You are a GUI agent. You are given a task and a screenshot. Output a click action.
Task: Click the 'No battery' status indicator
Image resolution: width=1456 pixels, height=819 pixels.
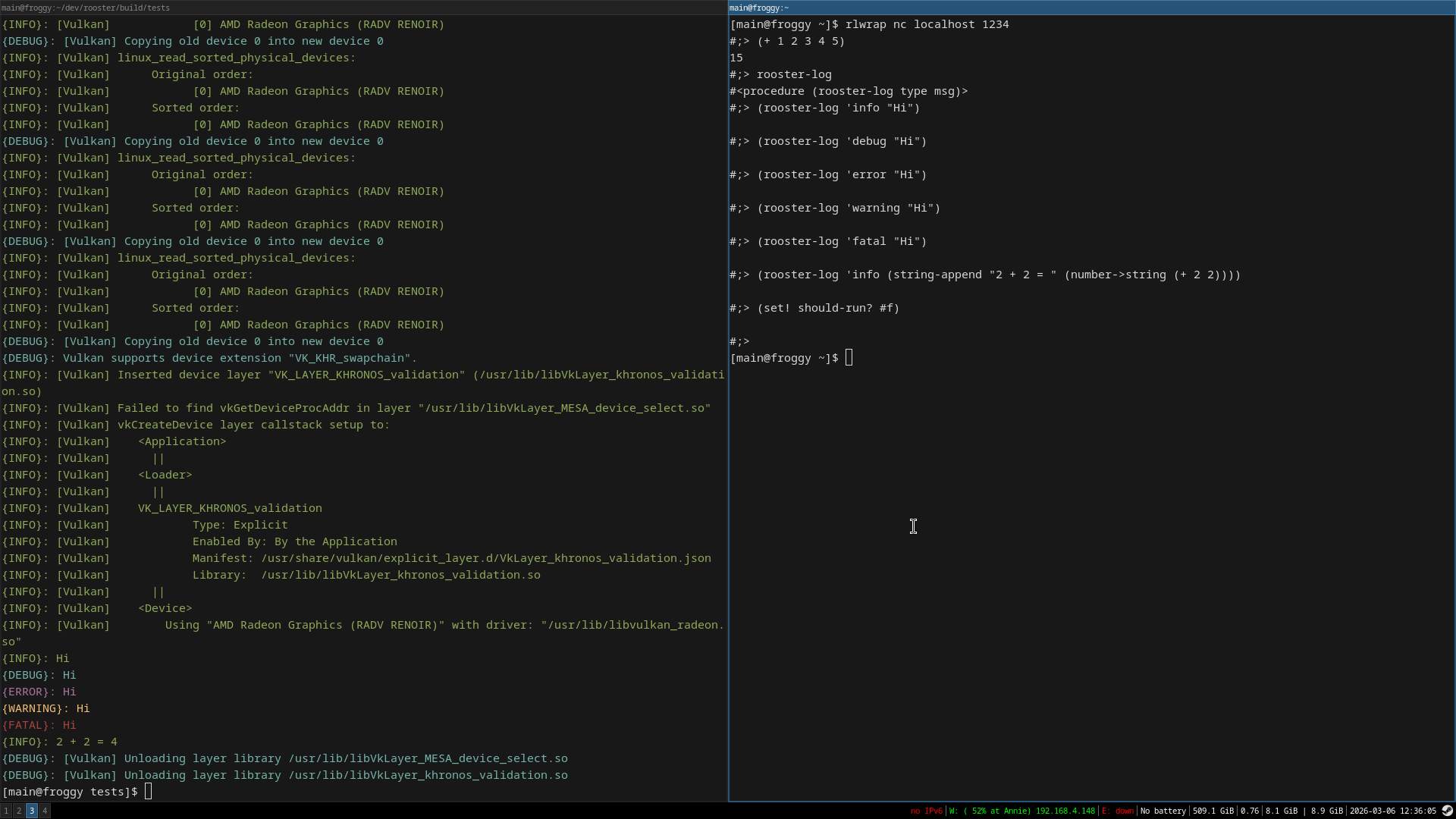tap(1163, 811)
